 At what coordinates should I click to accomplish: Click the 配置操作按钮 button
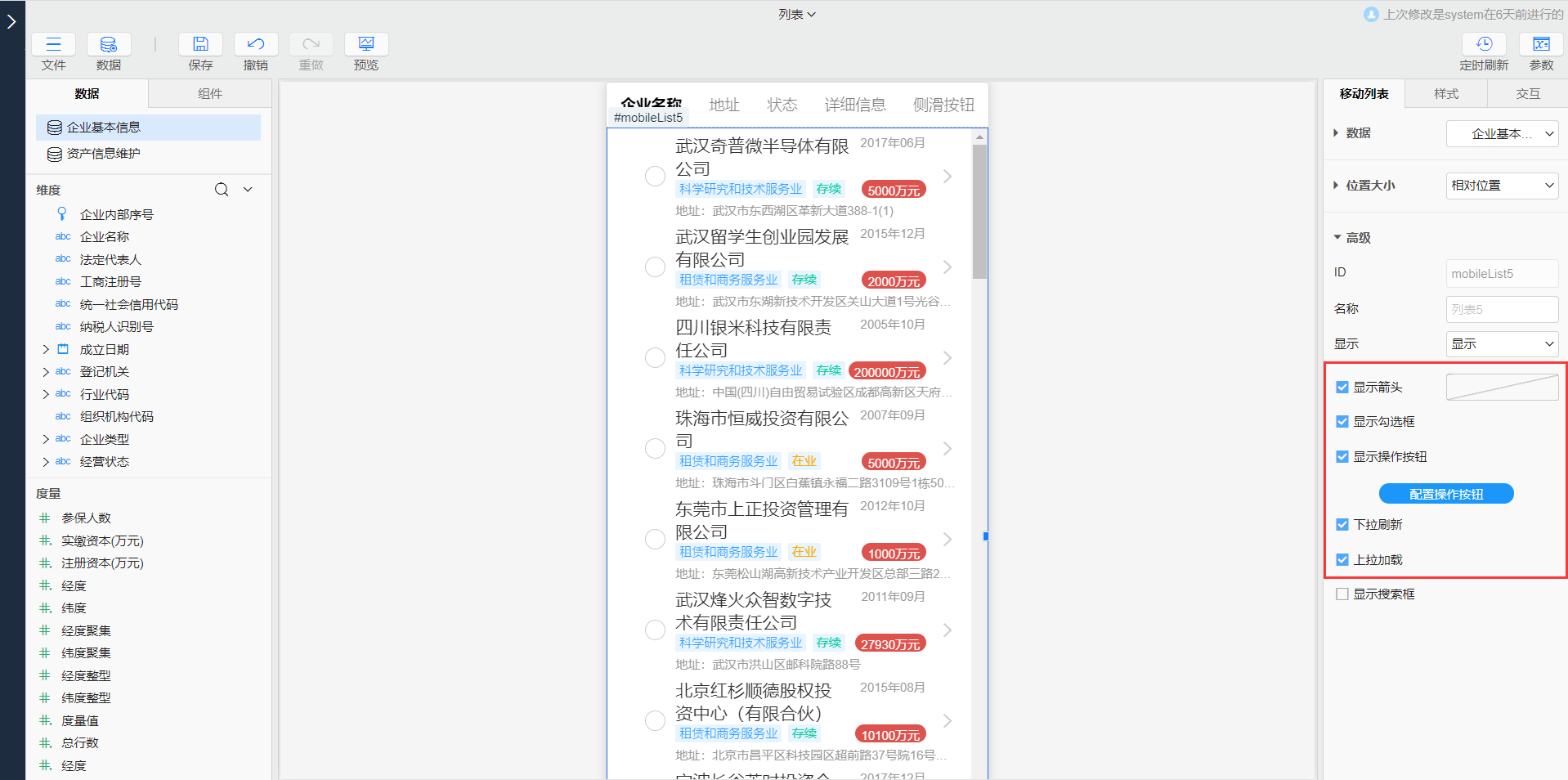(x=1445, y=493)
